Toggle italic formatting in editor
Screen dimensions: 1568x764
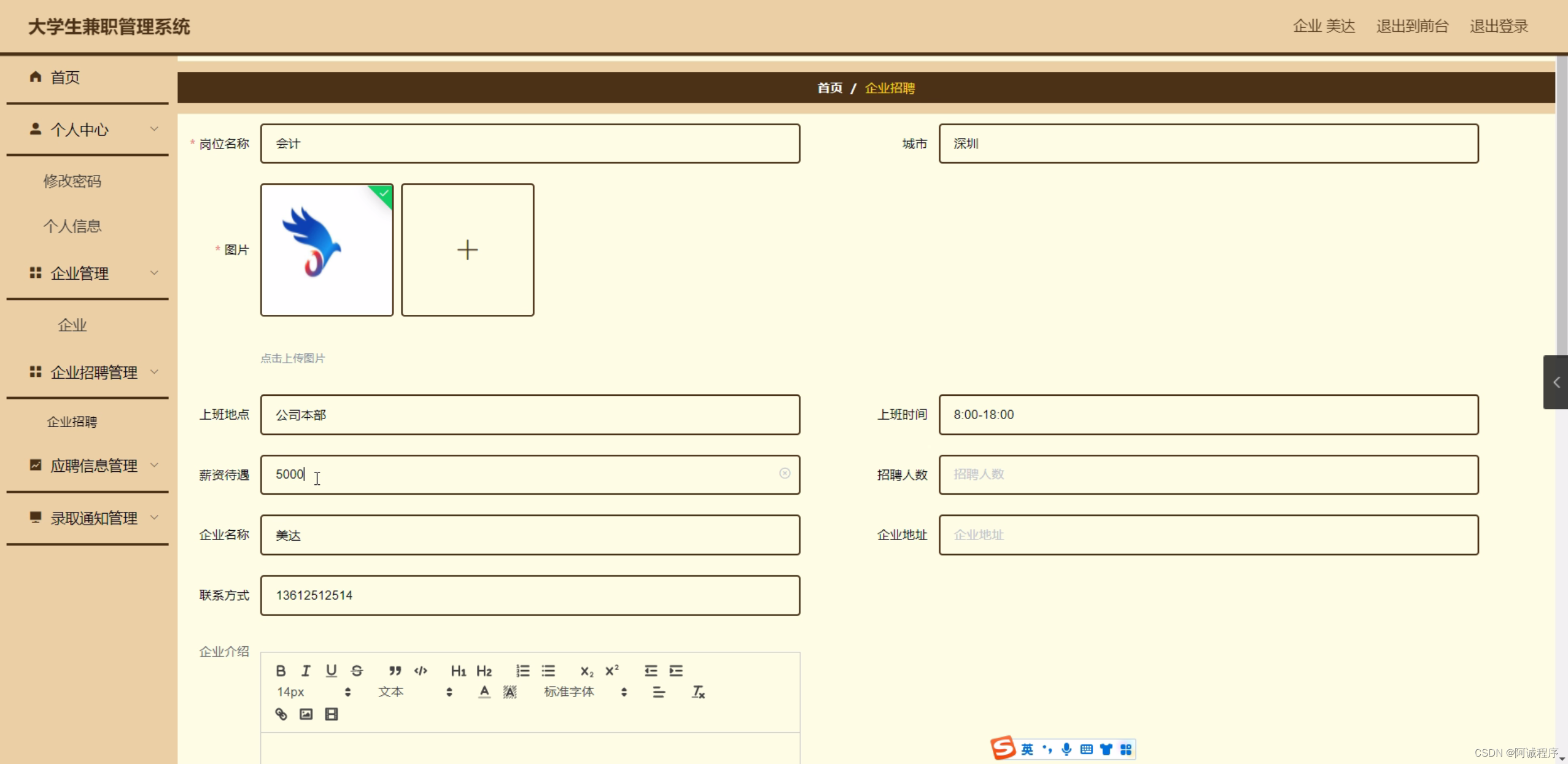306,670
